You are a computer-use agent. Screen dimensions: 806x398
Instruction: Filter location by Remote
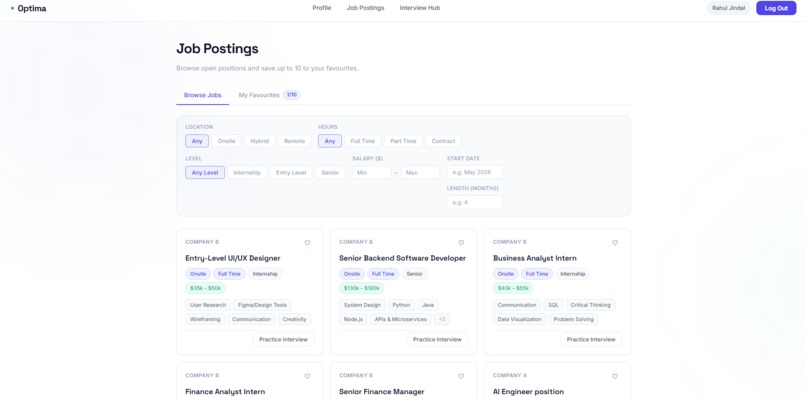[295, 141]
